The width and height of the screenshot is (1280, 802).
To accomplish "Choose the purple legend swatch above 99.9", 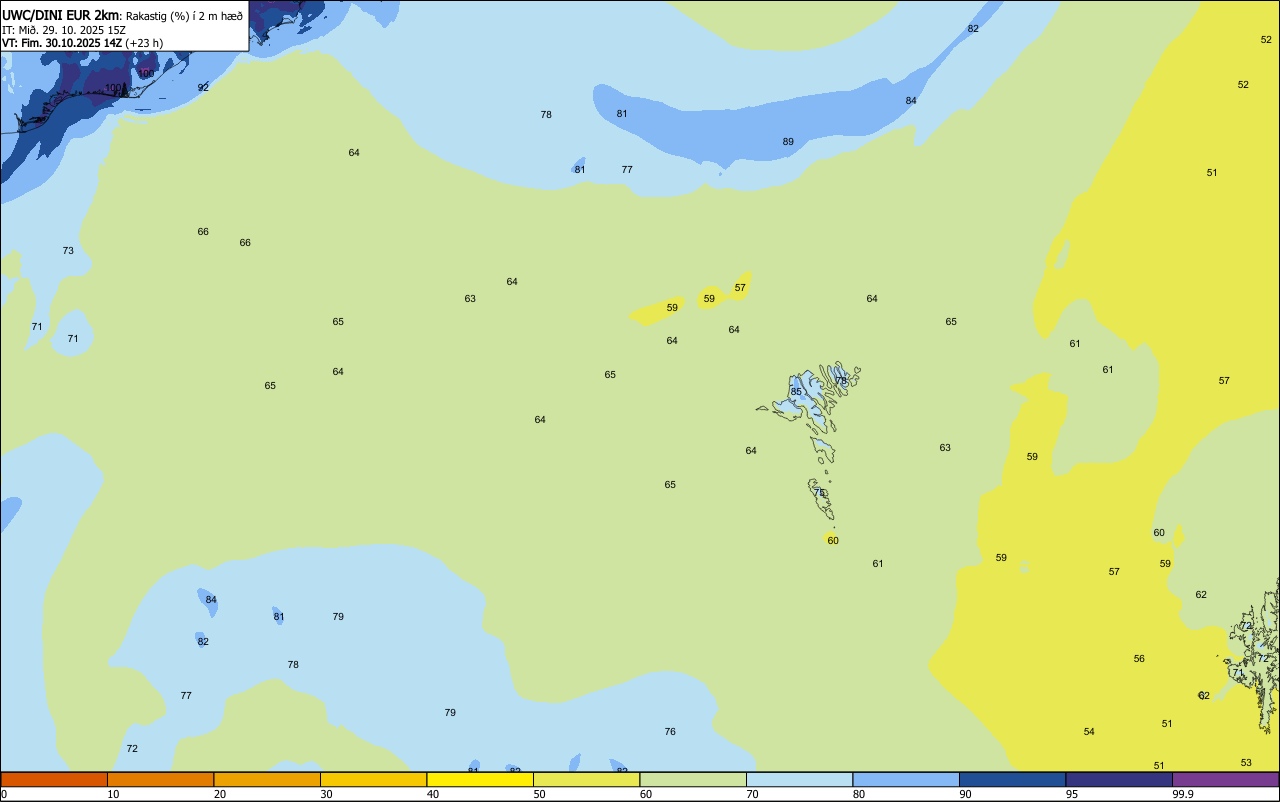I will coord(1225,779).
